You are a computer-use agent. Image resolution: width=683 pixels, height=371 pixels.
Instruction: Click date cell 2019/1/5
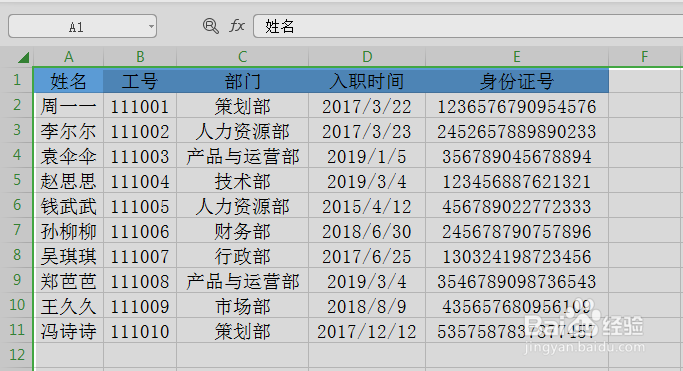(x=367, y=156)
